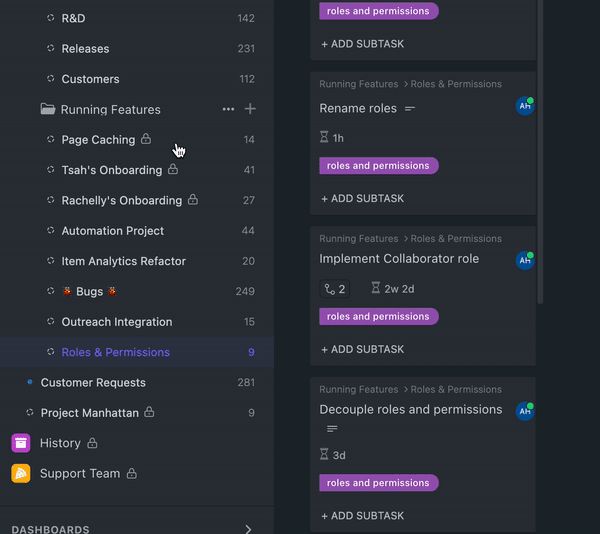Click the History archive icon

21,442
